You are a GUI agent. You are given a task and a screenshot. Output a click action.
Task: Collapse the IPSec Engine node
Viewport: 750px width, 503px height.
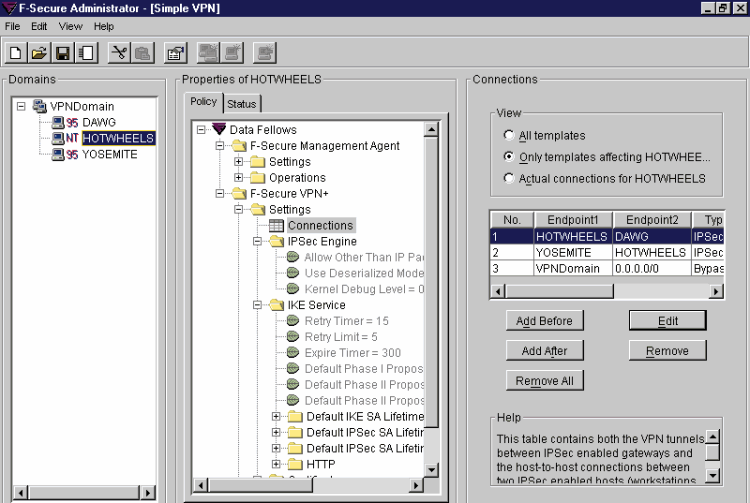[257, 241]
